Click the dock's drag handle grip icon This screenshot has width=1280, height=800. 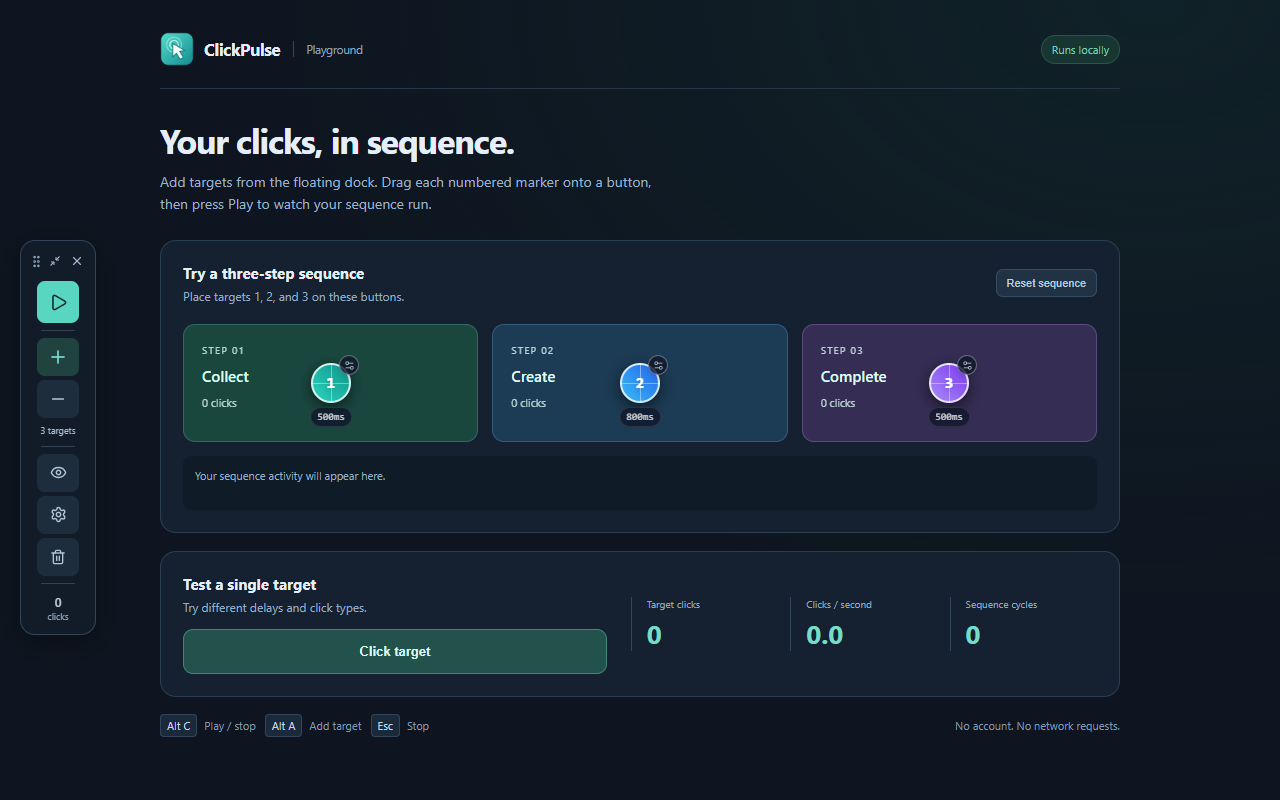coord(37,261)
